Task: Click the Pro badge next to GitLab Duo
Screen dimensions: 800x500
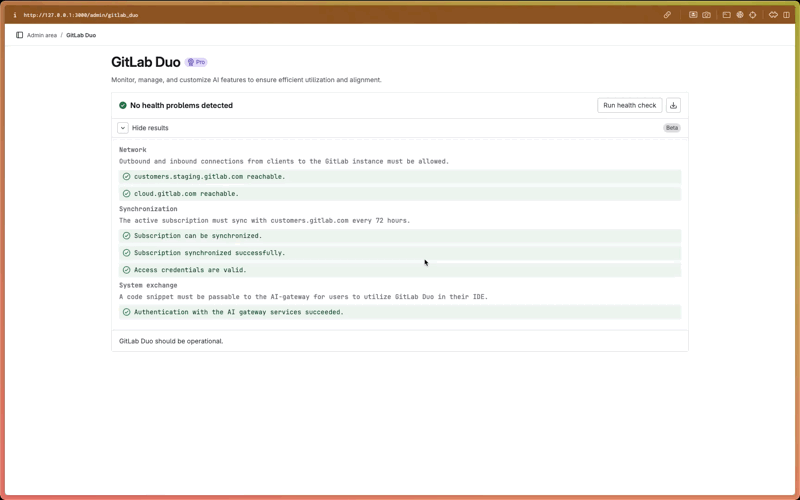Action: pos(196,62)
